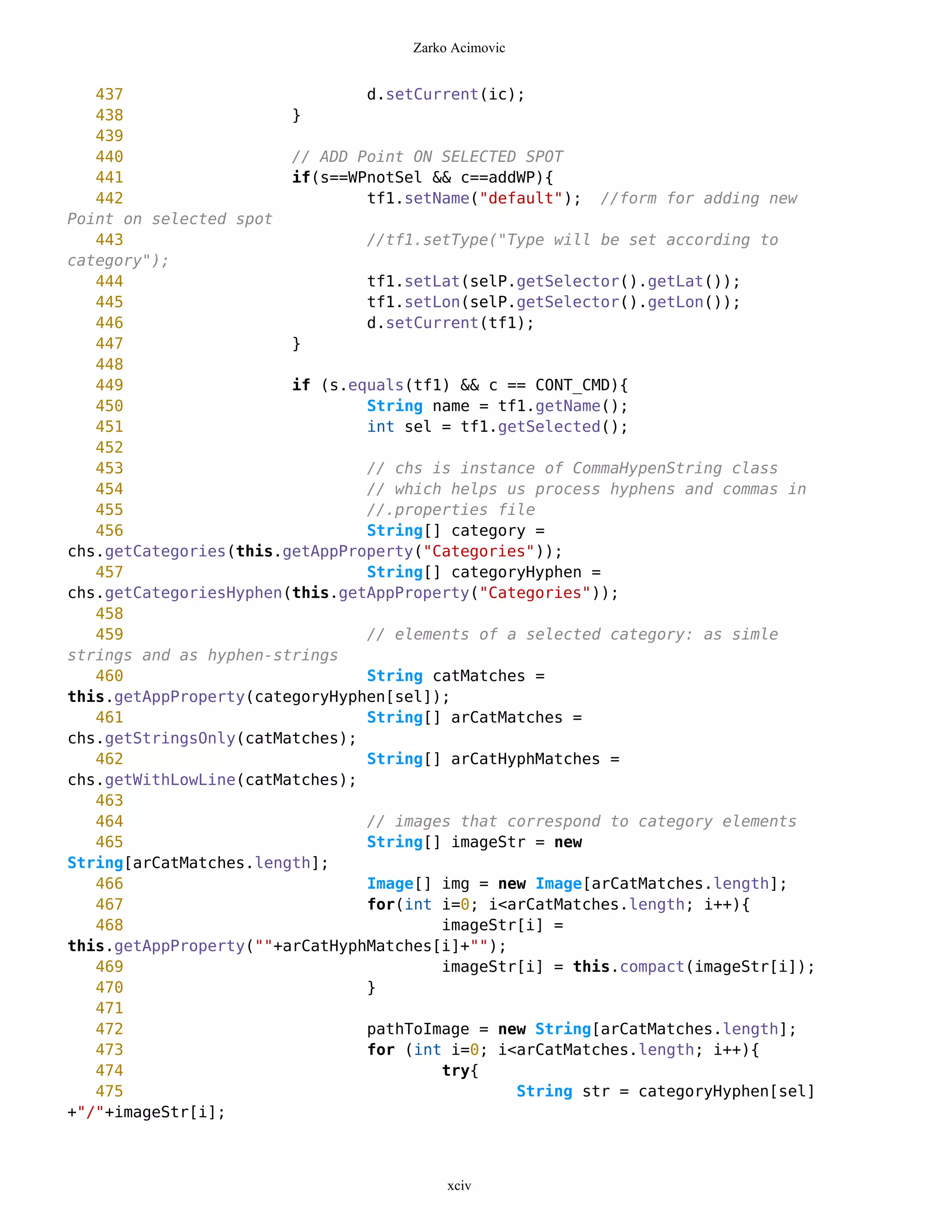The image size is (952, 1232).
Task: Click the try{ keyword on line 474
Action: (460, 1071)
